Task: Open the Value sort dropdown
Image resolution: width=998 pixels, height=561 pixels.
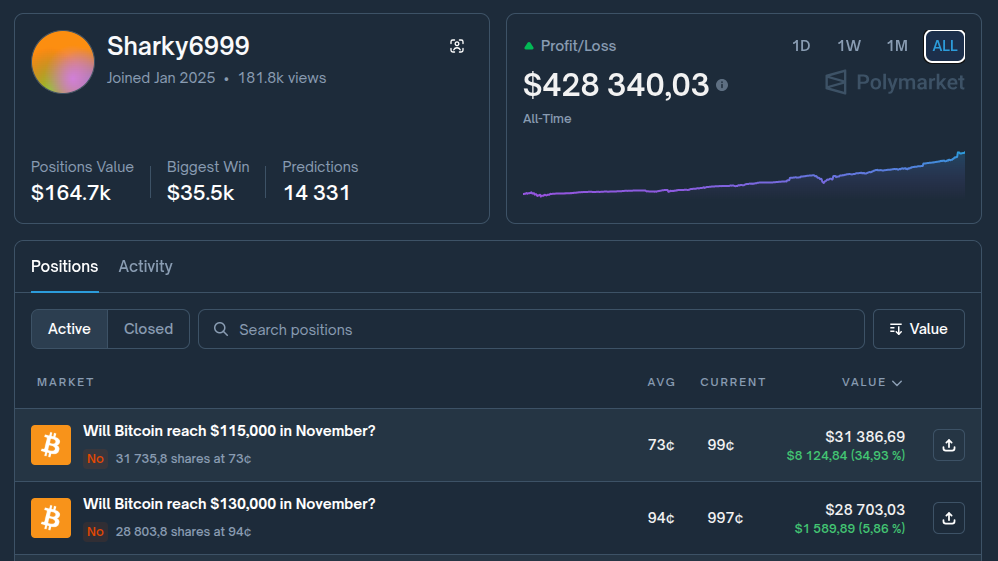Action: 918,329
